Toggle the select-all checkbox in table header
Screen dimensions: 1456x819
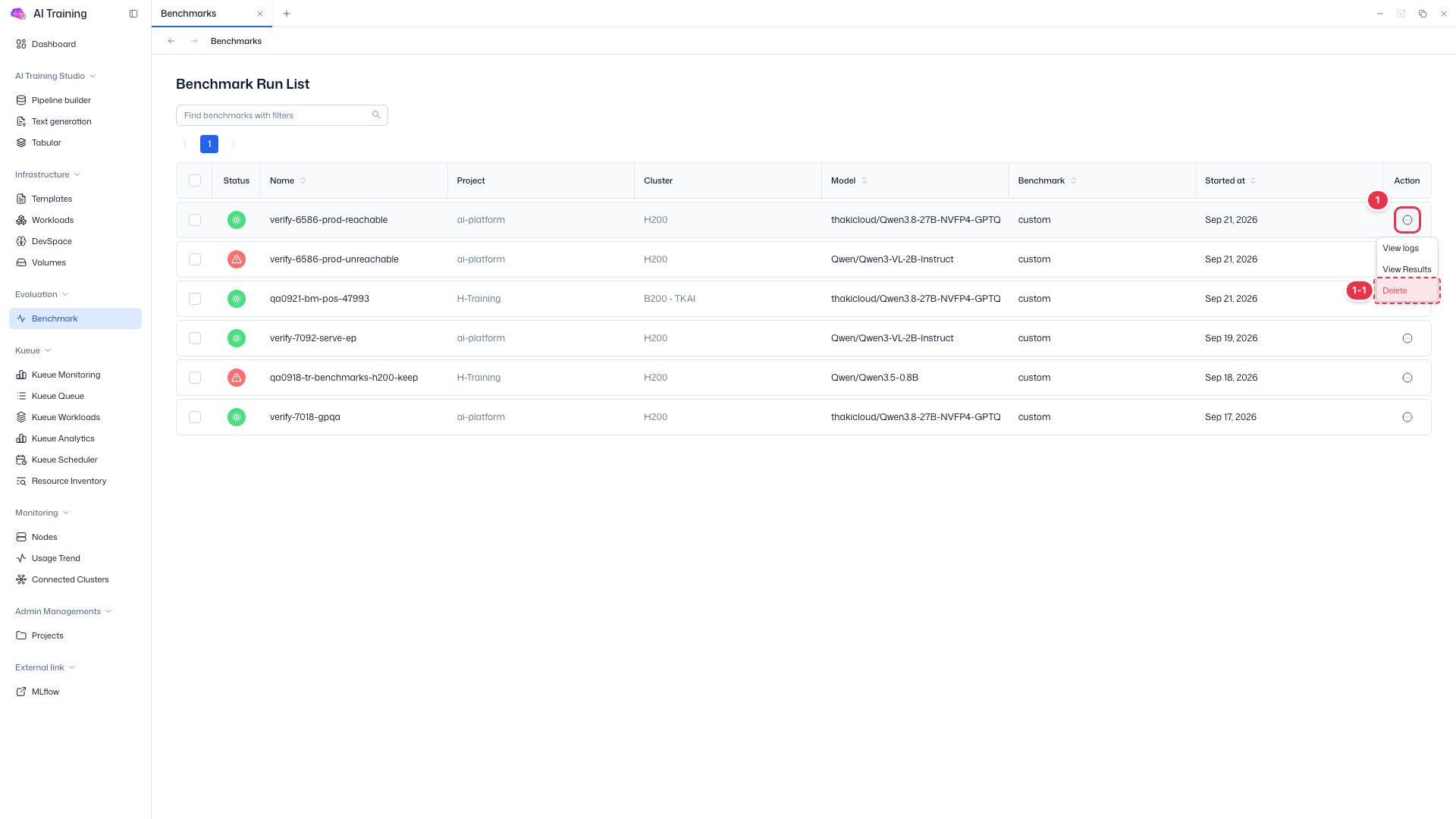pos(195,180)
